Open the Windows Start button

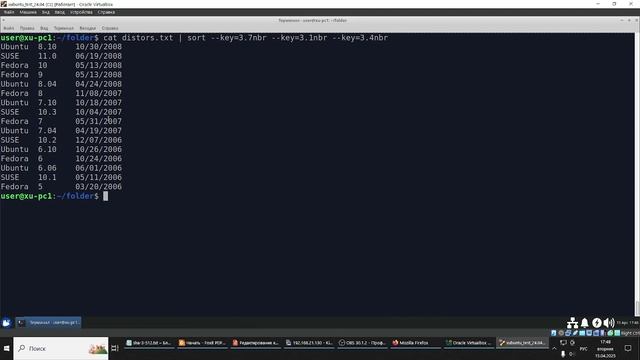click(x=7, y=348)
